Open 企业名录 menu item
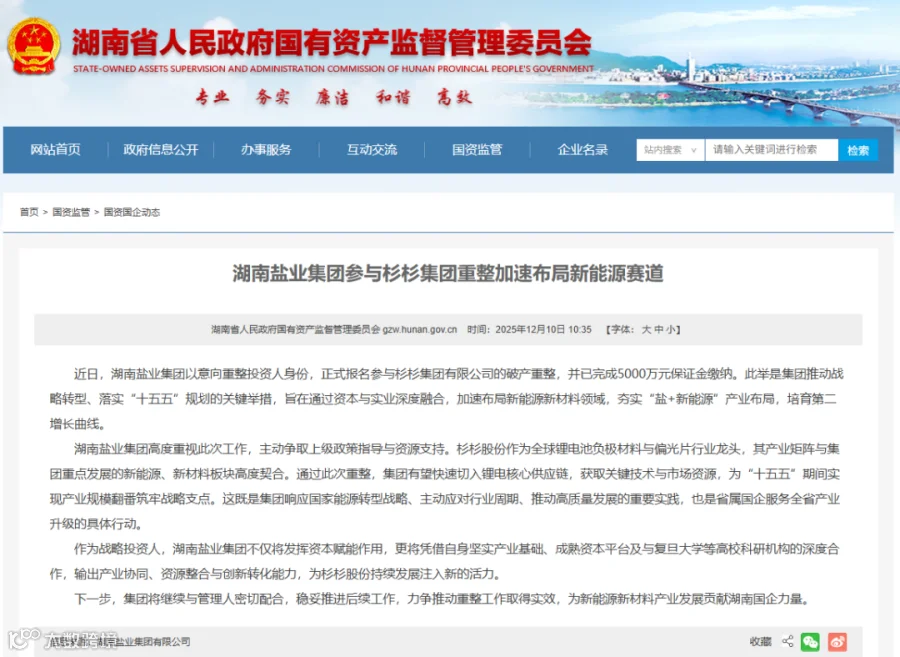 pos(583,150)
